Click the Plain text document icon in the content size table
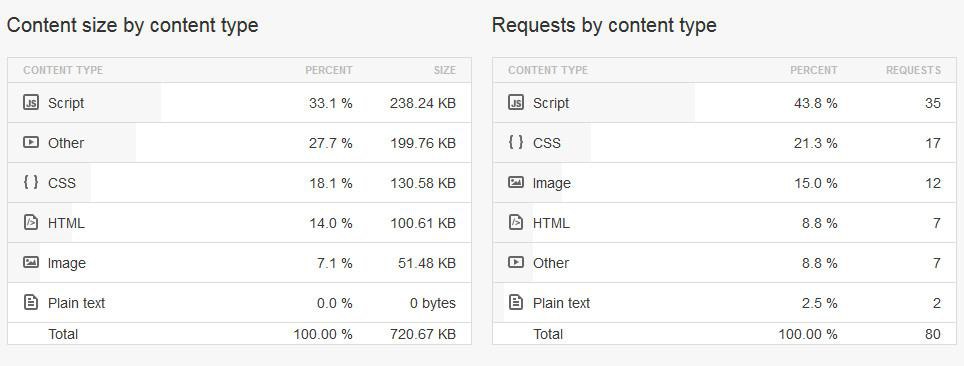The image size is (964, 366). [31, 303]
